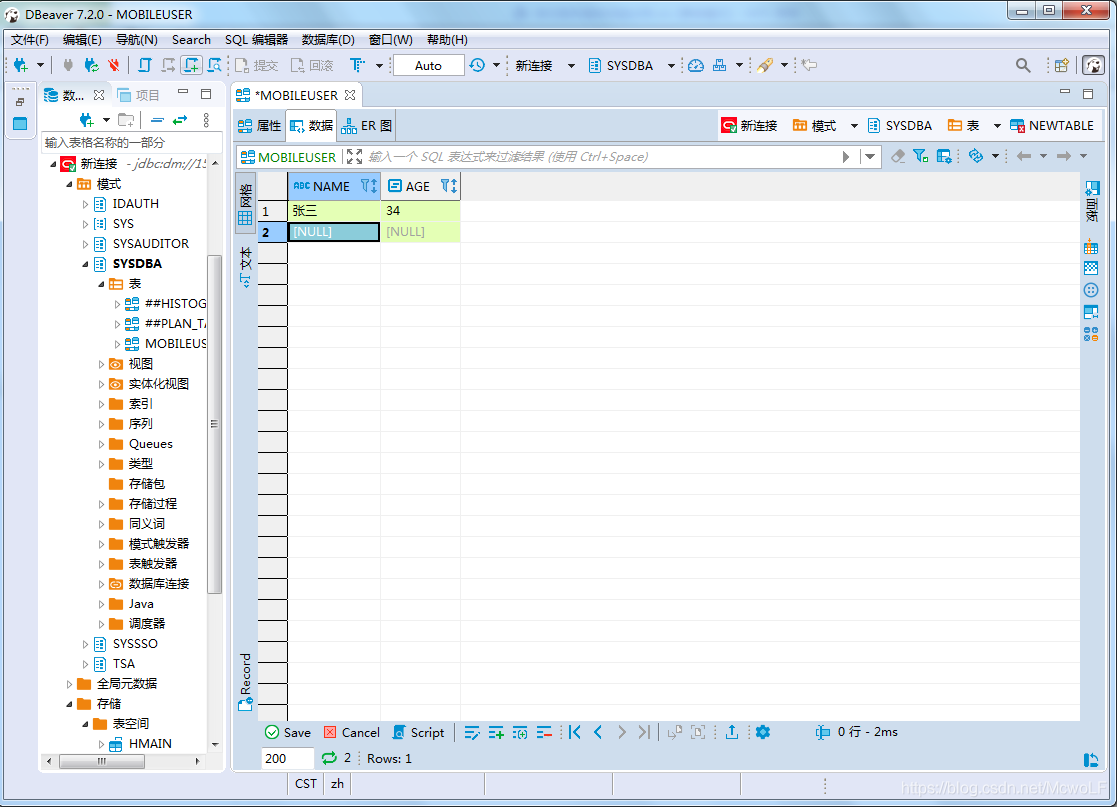Open the filter history dropdown arrow
This screenshot has height=807, width=1117.
pos(870,157)
